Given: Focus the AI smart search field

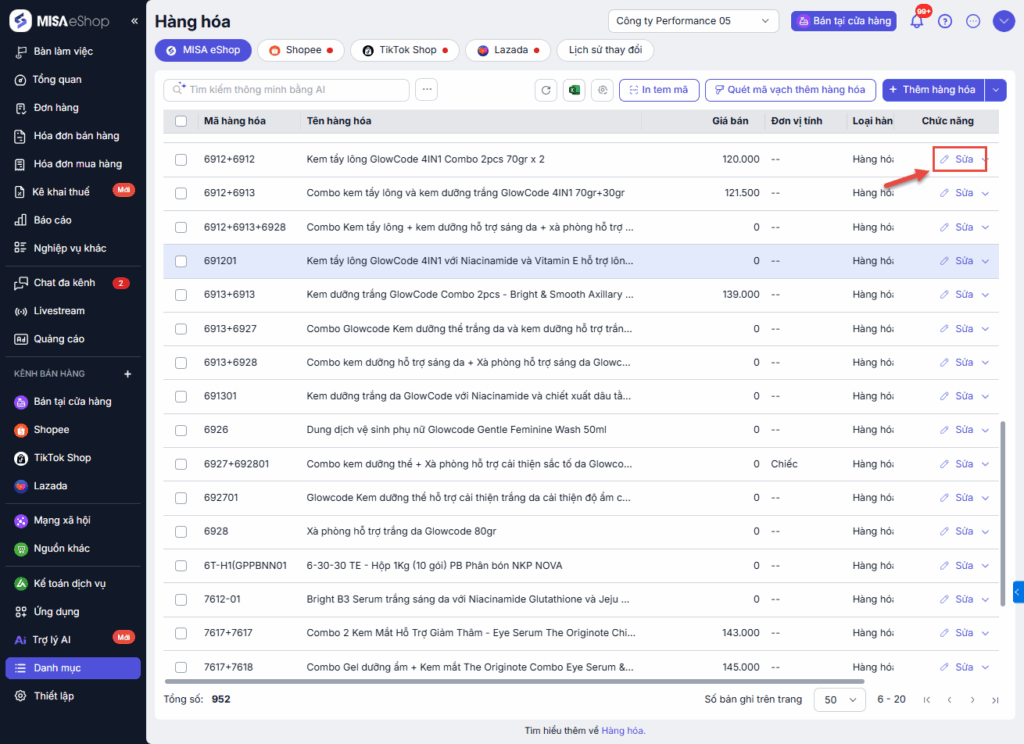Looking at the screenshot, I should tap(286, 90).
